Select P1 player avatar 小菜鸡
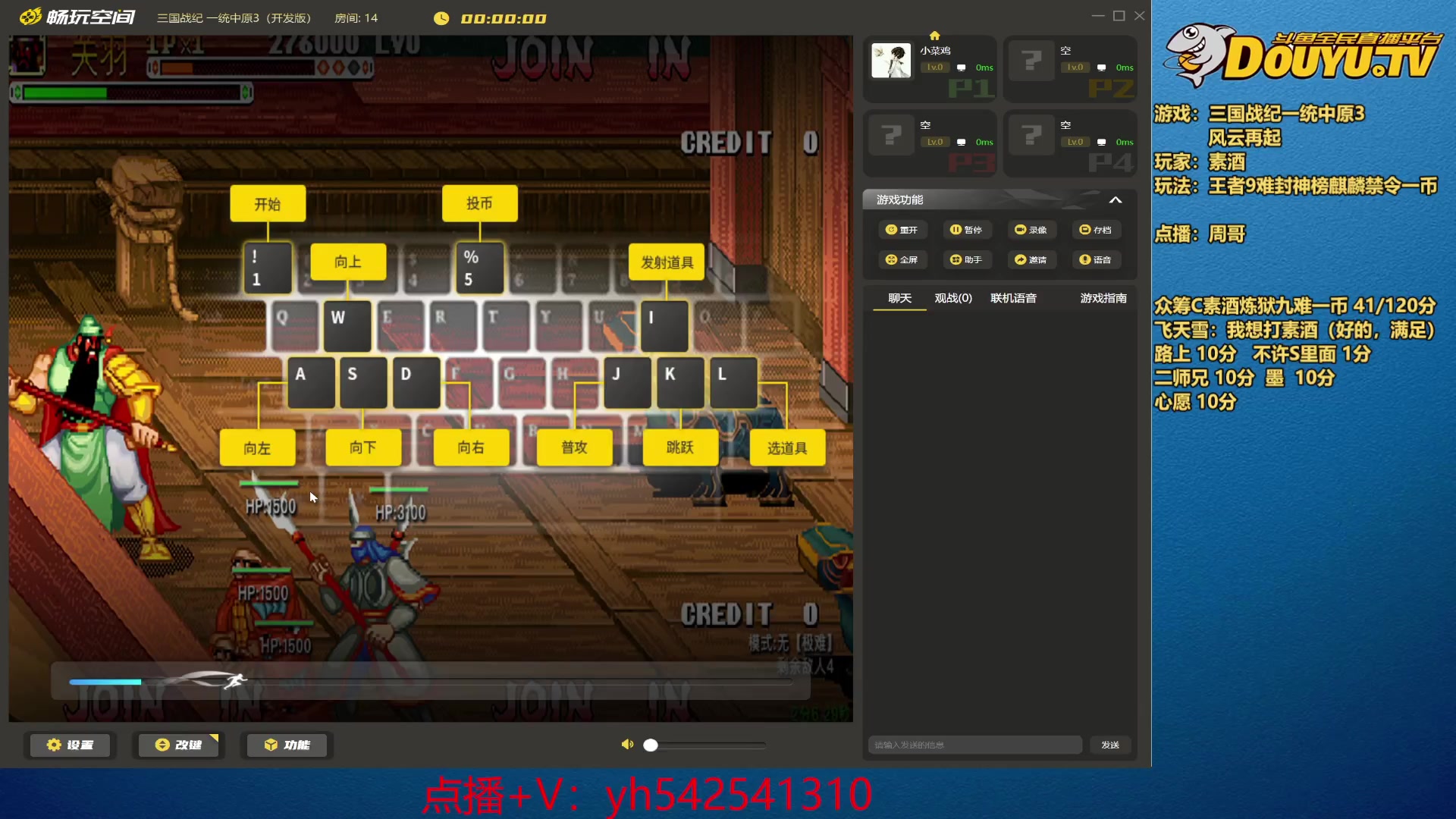Image resolution: width=1456 pixels, height=819 pixels. (891, 61)
